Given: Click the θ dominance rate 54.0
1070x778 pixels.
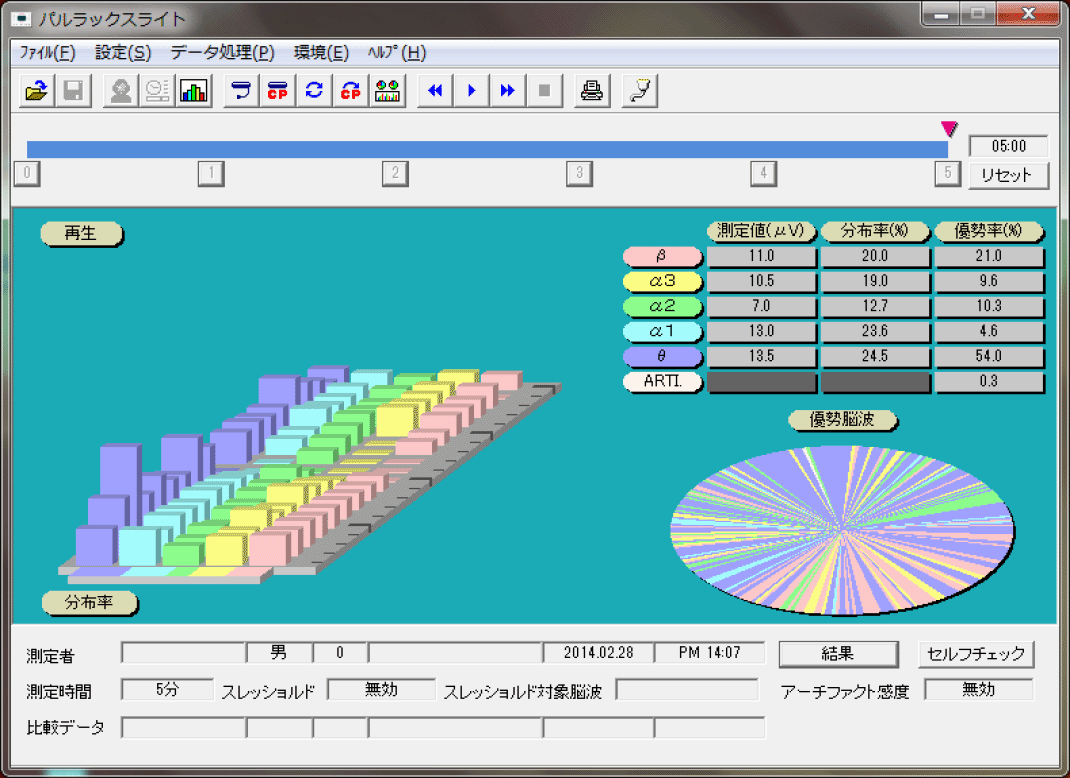Looking at the screenshot, I should 989,356.
